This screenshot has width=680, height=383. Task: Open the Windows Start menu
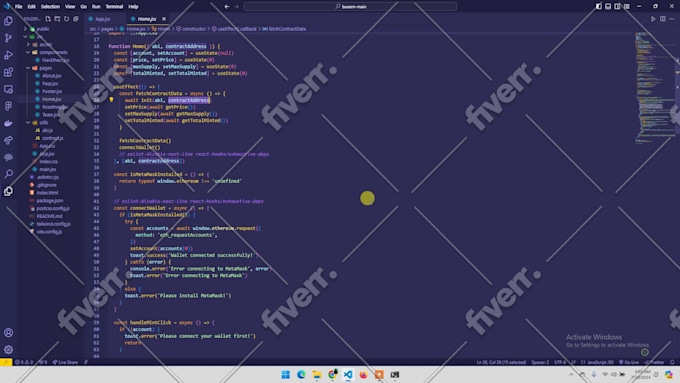point(285,375)
